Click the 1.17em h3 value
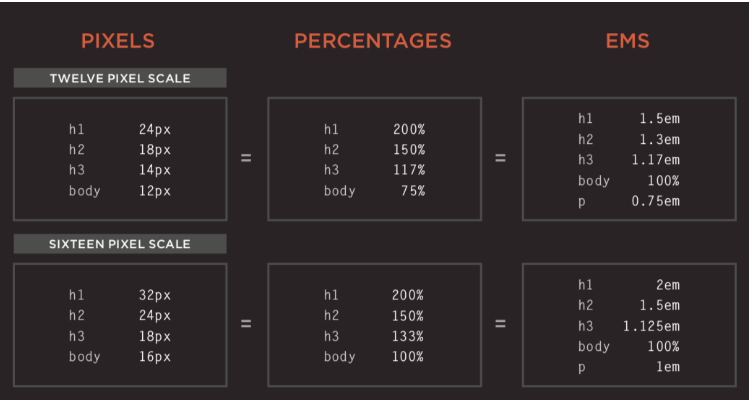The image size is (750, 400). (x=655, y=160)
